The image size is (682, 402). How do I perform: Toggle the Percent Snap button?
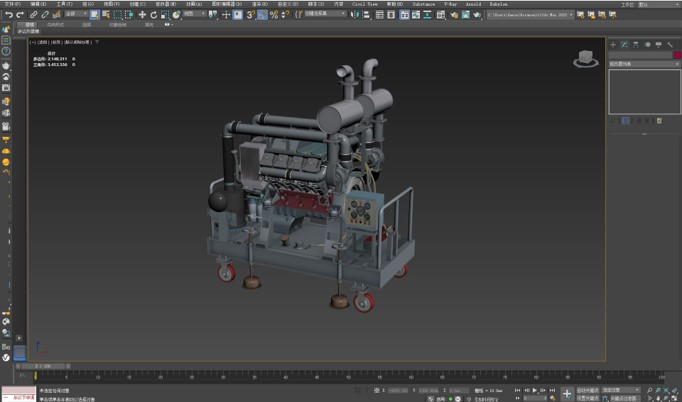click(x=273, y=15)
